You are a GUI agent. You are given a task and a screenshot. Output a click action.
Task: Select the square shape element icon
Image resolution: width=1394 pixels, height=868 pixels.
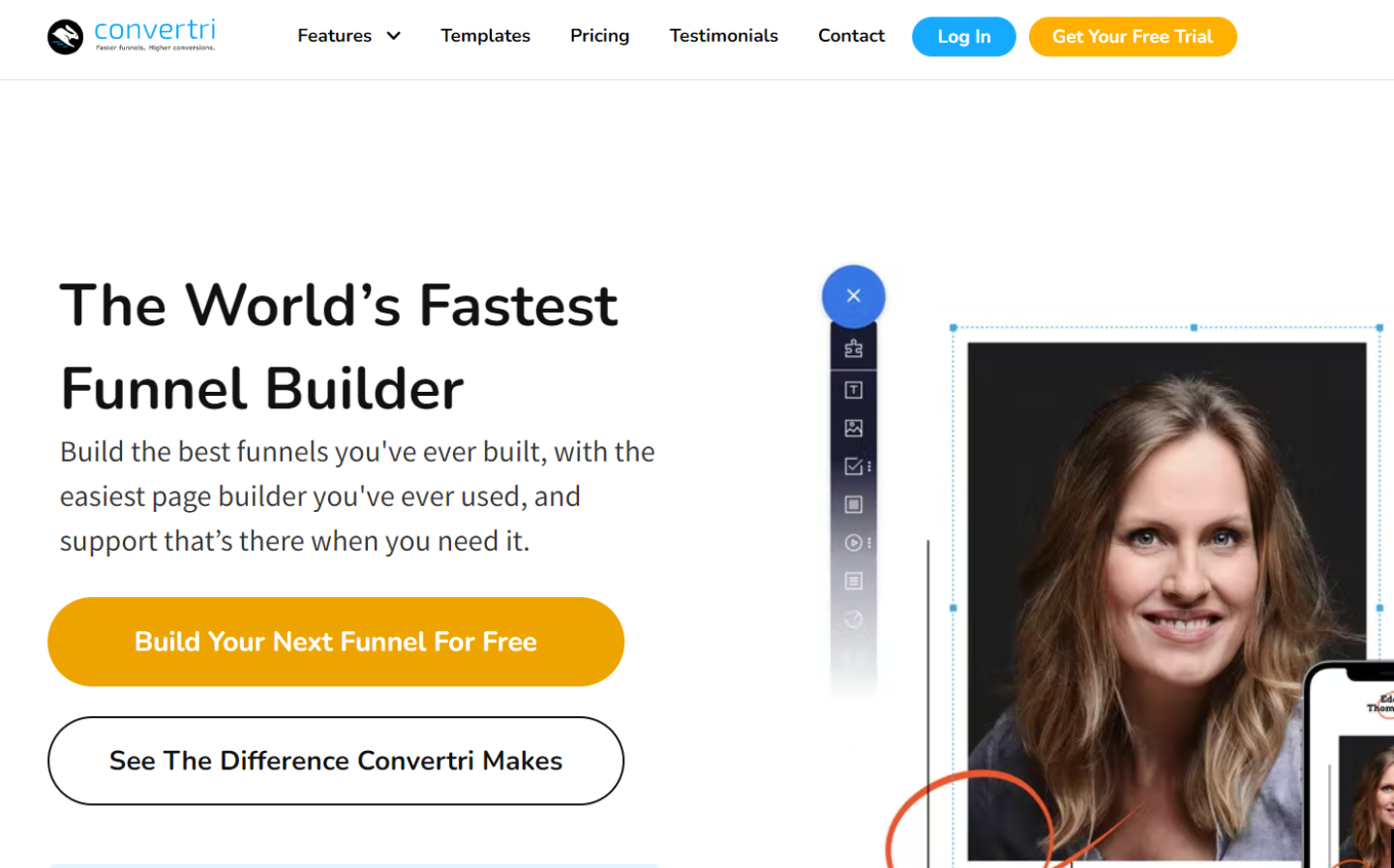pyautogui.click(x=853, y=504)
